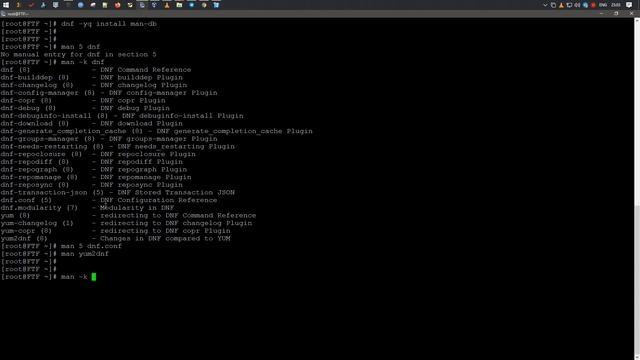Image resolution: width=640 pixels, height=360 pixels.
Task: Click the 'dnf-copr (8)' row
Action: (x=83, y=100)
